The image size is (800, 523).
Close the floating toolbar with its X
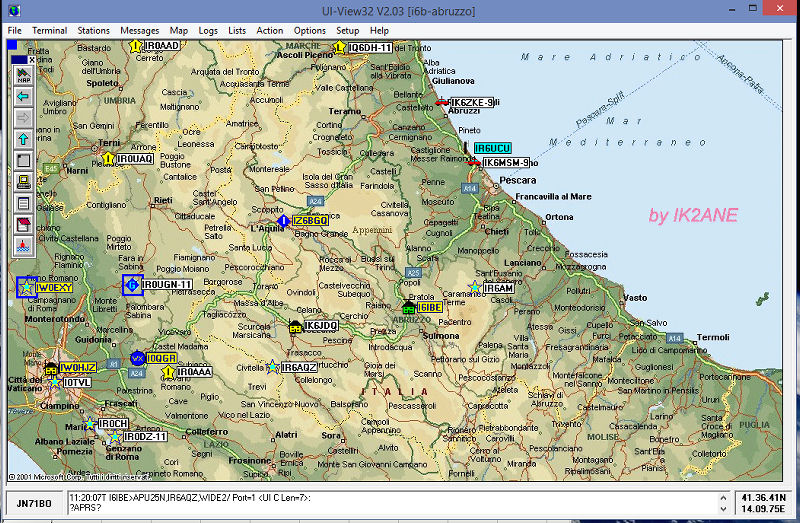pos(32,60)
